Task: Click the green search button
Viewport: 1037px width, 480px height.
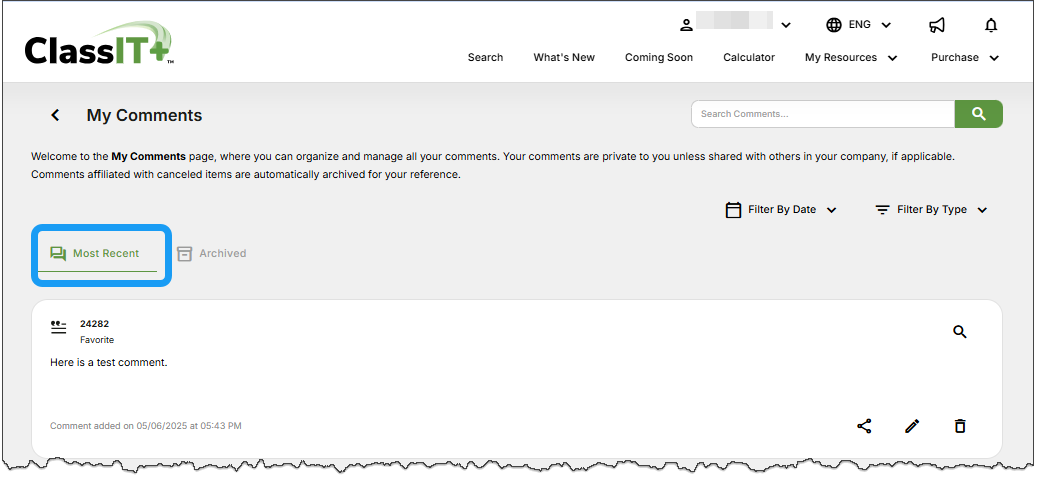Action: pyautogui.click(x=978, y=114)
